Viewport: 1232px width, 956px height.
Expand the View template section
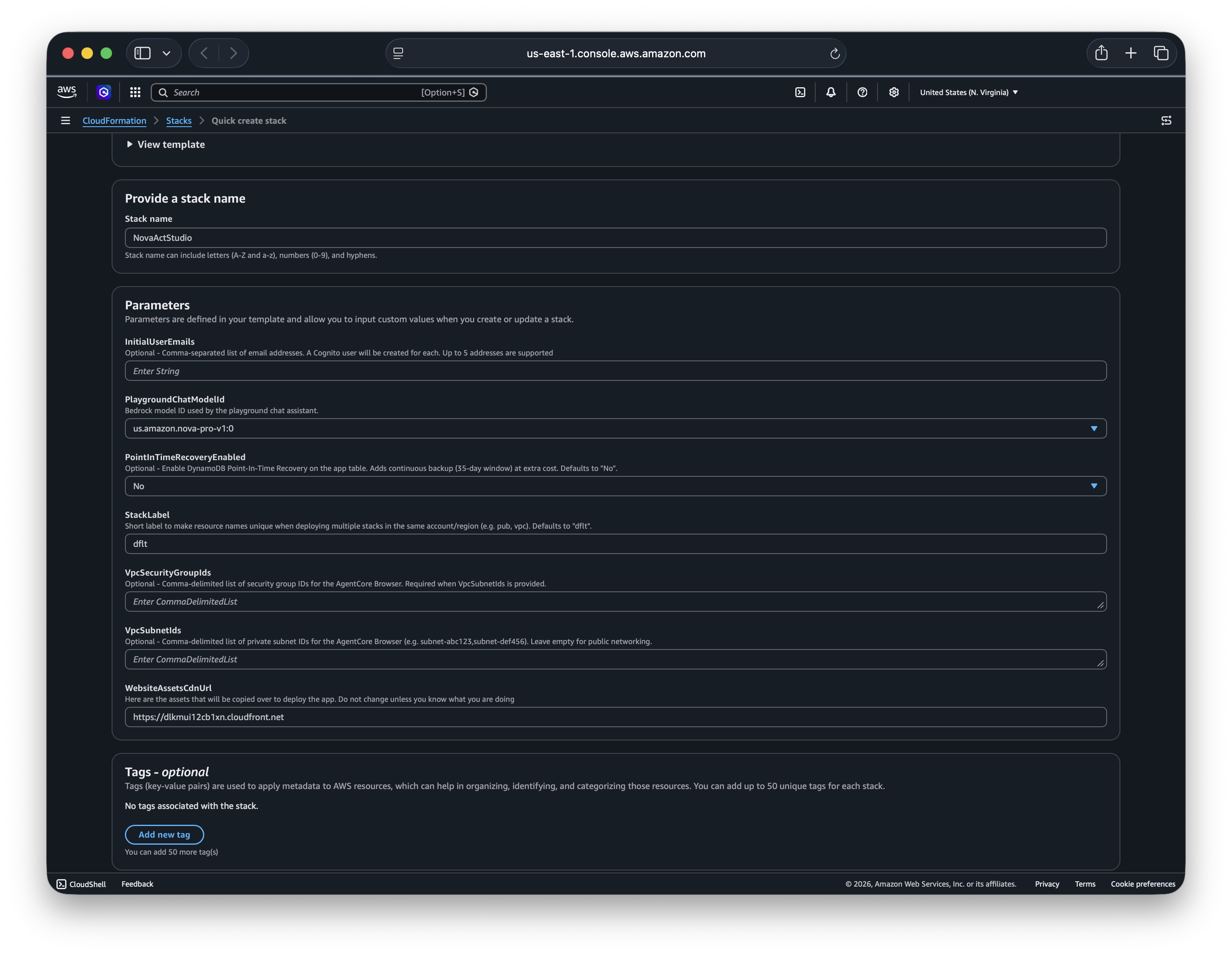pyautogui.click(x=166, y=145)
